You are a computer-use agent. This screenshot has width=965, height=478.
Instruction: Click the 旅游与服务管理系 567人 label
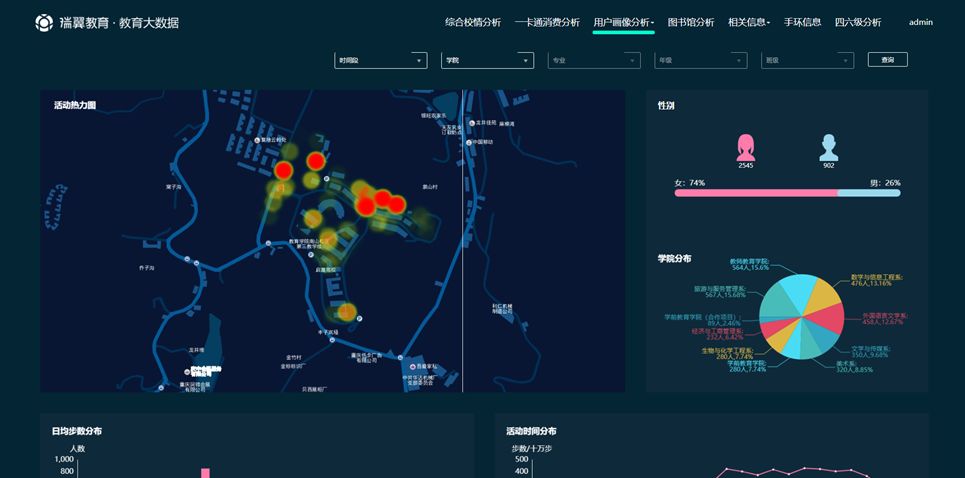coord(719,292)
